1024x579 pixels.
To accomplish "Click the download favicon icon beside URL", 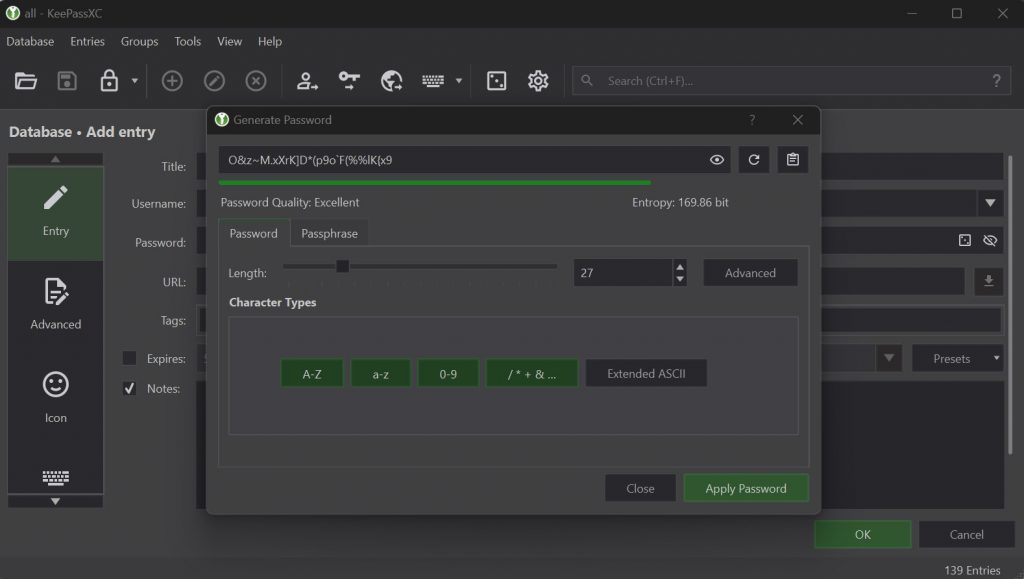I will click(x=989, y=281).
